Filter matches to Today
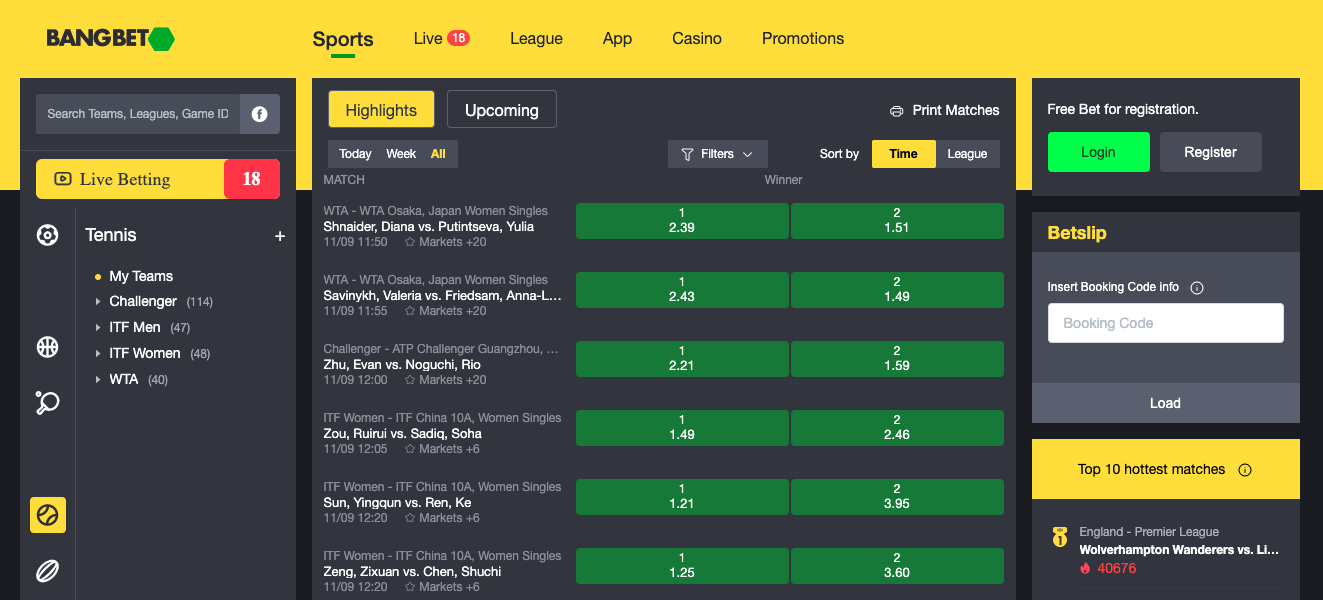 pyautogui.click(x=355, y=154)
